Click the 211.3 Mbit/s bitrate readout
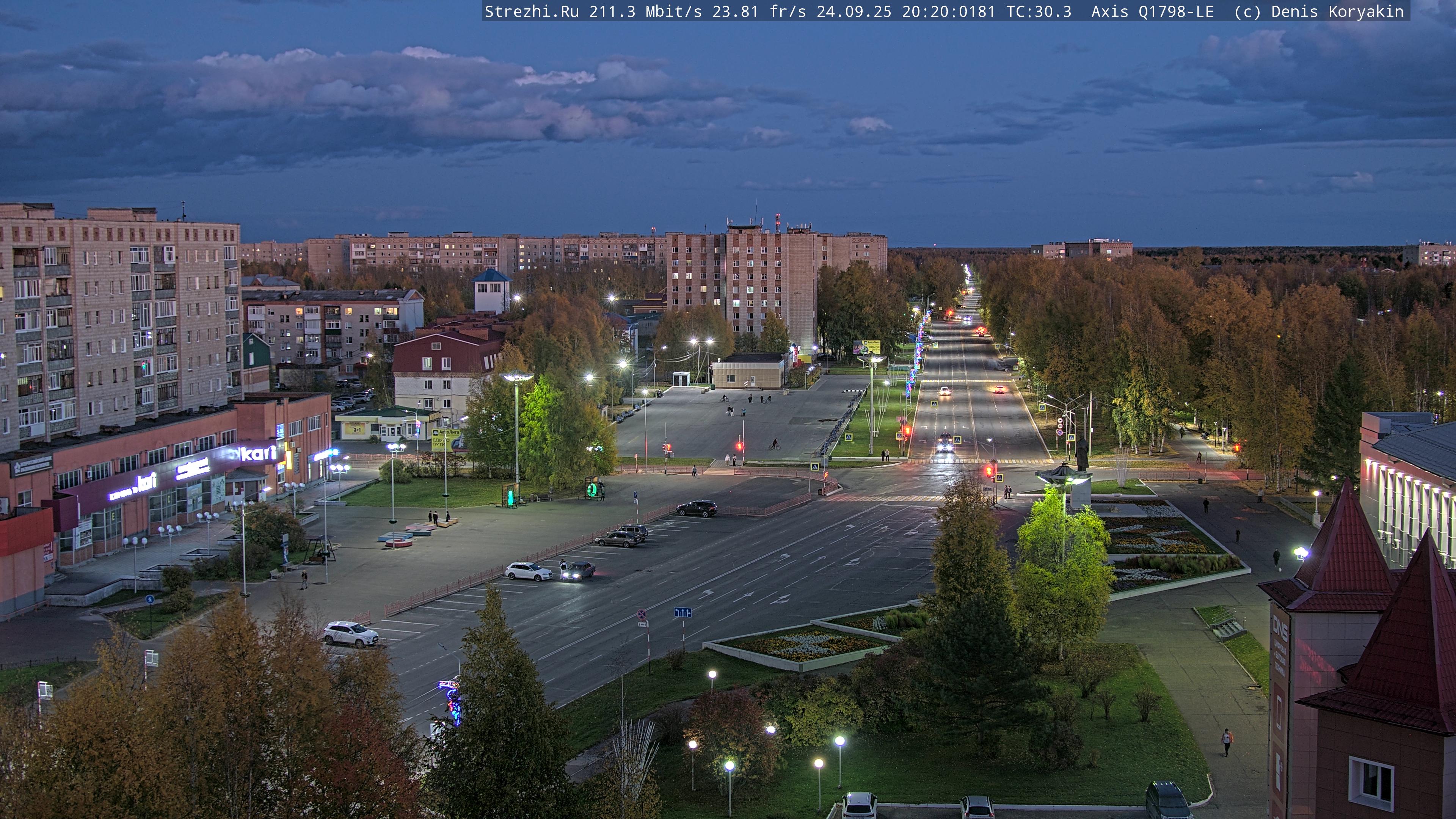Screen dimensions: 1456x819 coord(645,11)
